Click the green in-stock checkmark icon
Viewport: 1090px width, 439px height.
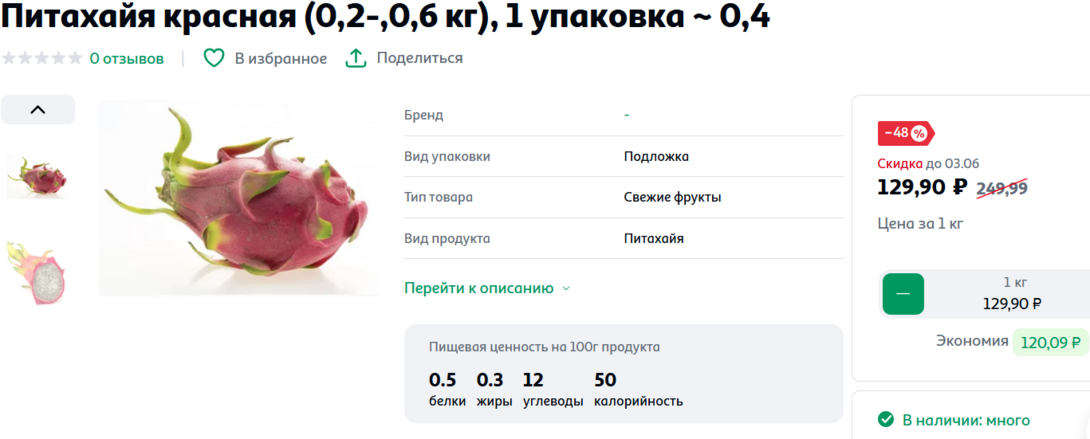pyautogui.click(x=885, y=420)
